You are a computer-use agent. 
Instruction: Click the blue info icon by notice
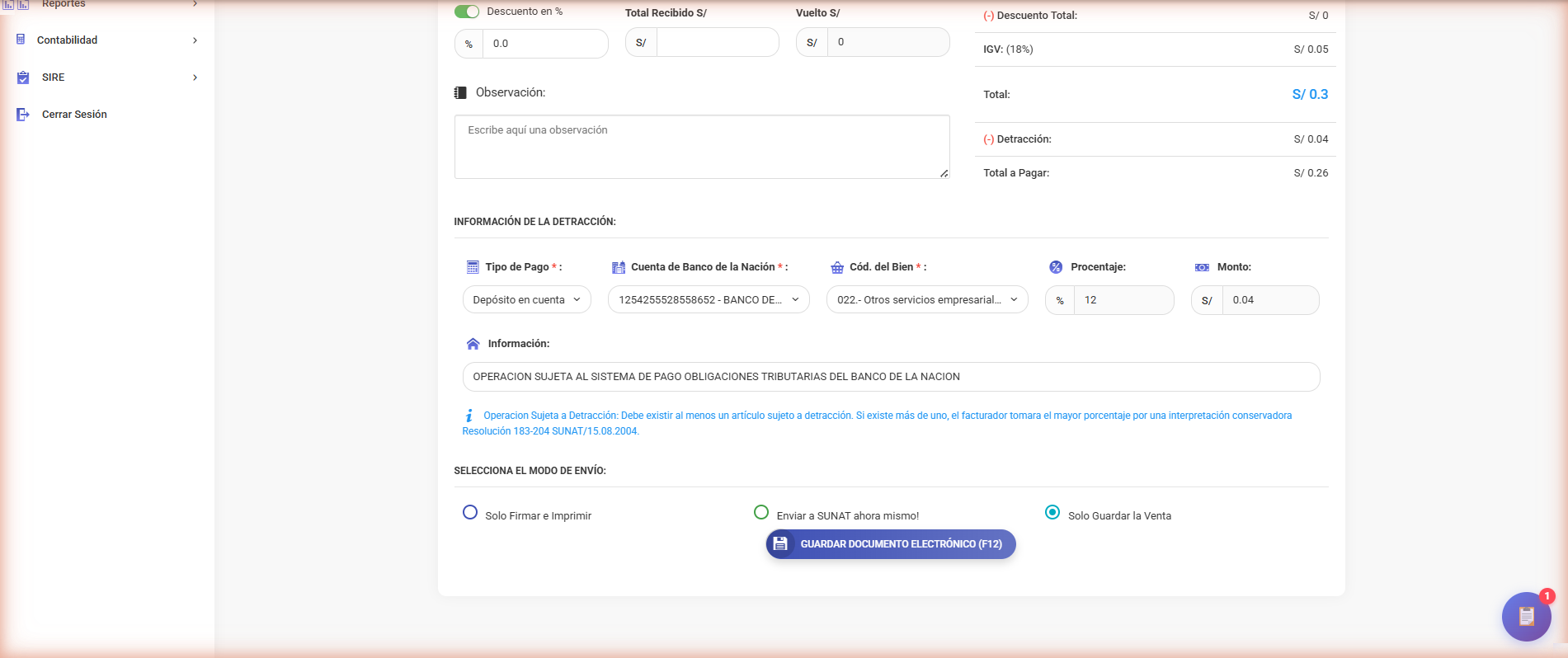469,416
